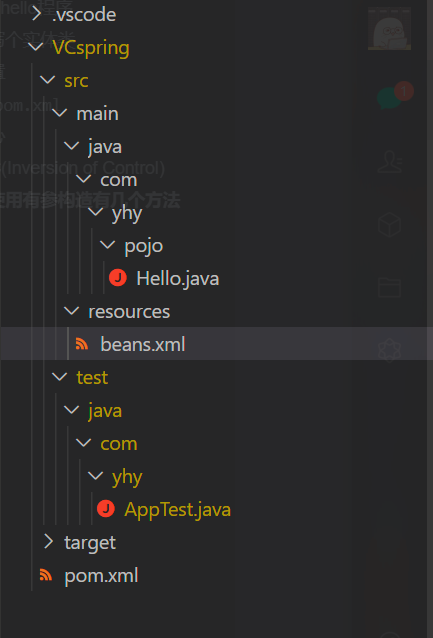
Task: Click the Java icon beside Hello.java
Action: tap(118, 278)
